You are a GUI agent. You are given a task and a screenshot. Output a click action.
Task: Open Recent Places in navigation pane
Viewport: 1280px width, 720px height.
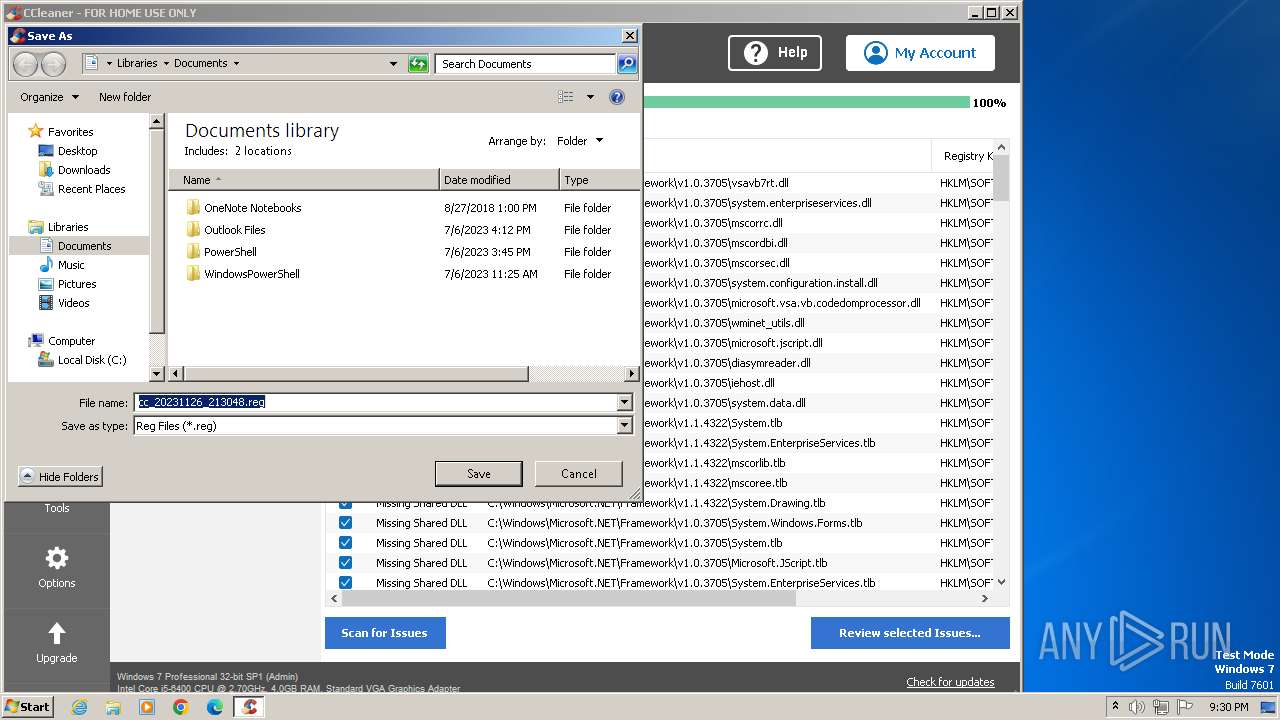tap(91, 189)
